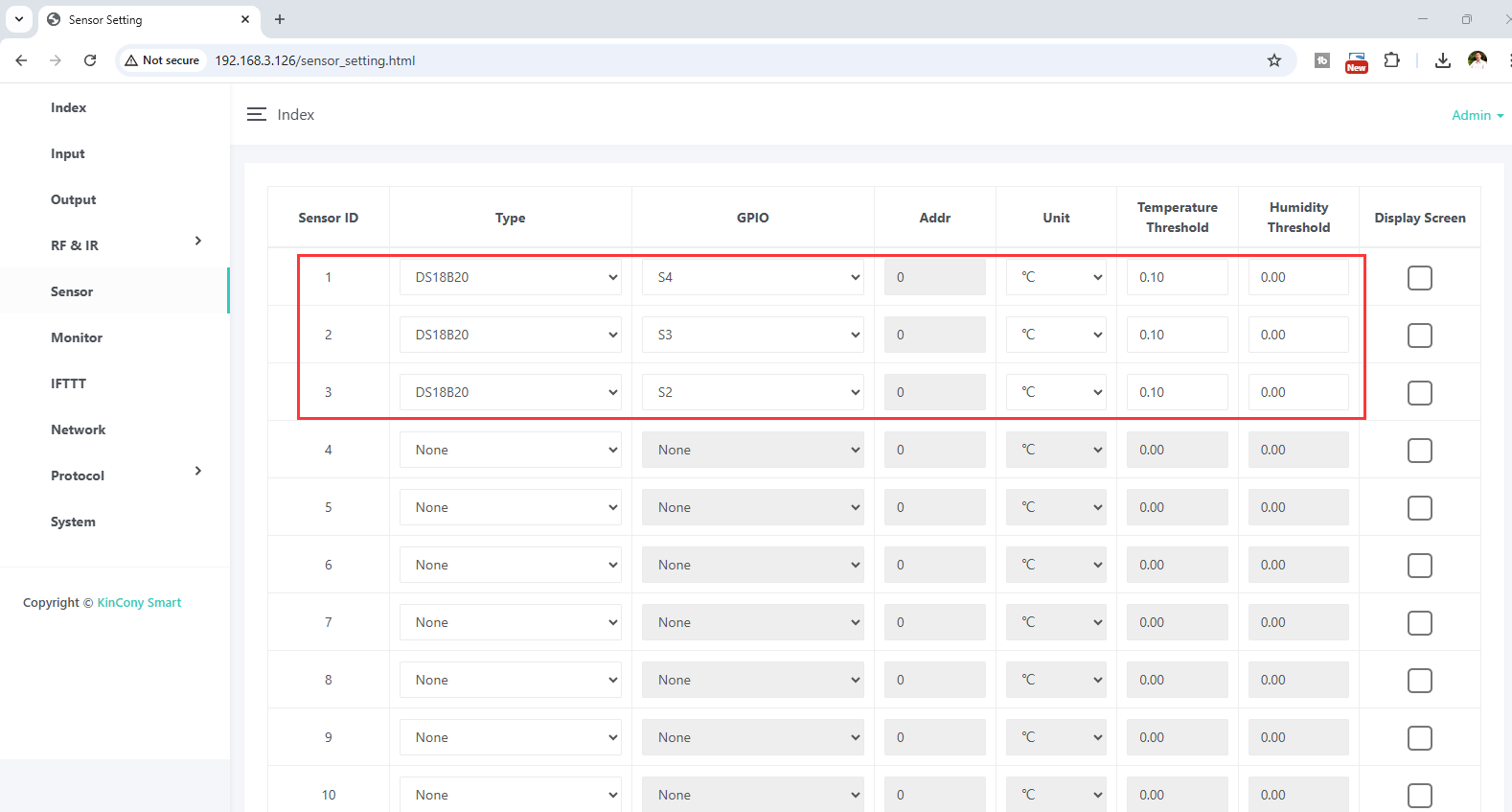Open the KinCony Smart copyright link
This screenshot has height=812, width=1512.
[x=139, y=603]
